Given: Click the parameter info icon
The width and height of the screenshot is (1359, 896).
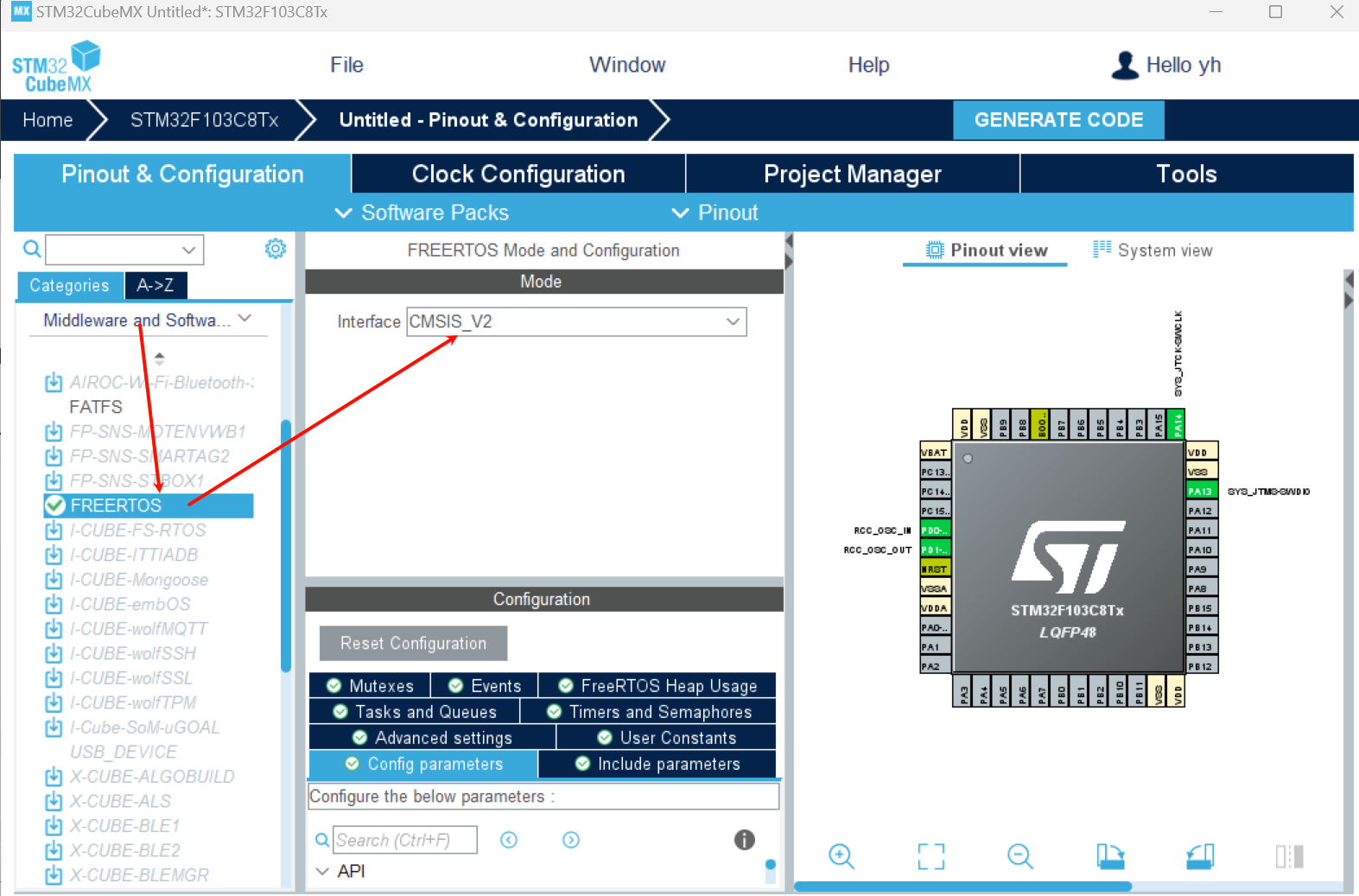Looking at the screenshot, I should pyautogui.click(x=745, y=839).
